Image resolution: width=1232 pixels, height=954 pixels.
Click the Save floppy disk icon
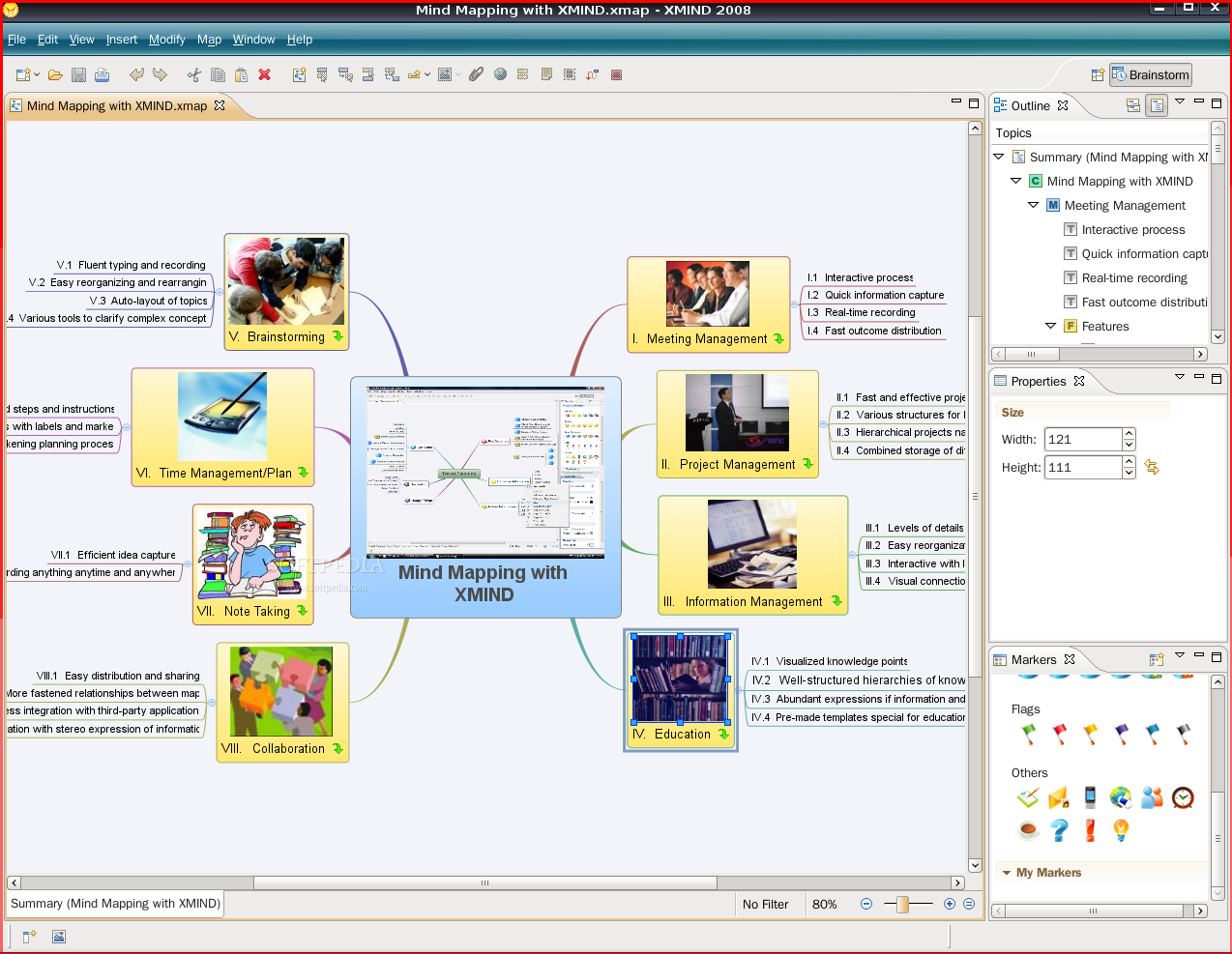click(x=79, y=74)
